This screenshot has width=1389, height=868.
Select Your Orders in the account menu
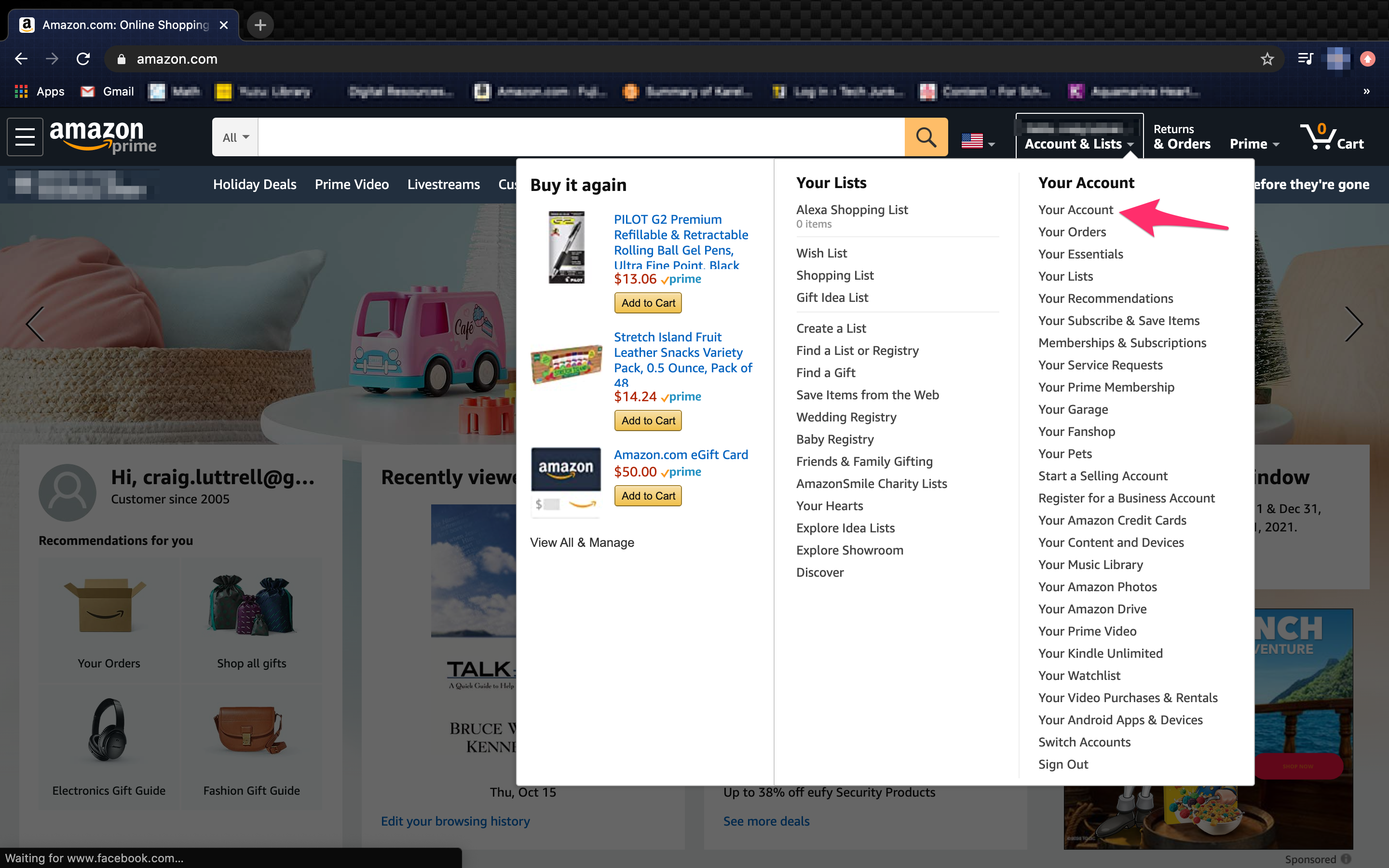pyautogui.click(x=1072, y=231)
